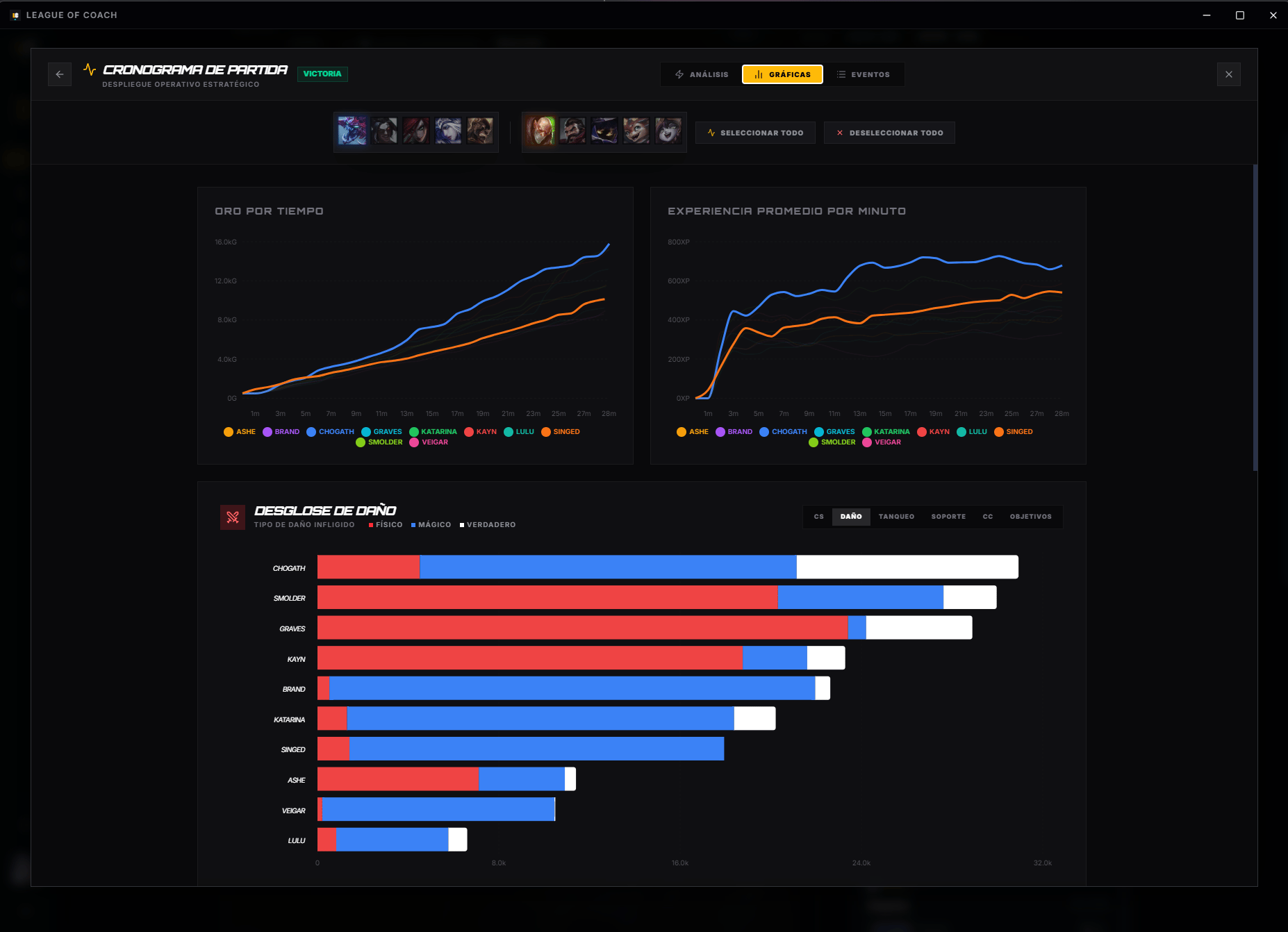Toggle Ashe in Experiencia Promedio legend

tap(693, 432)
